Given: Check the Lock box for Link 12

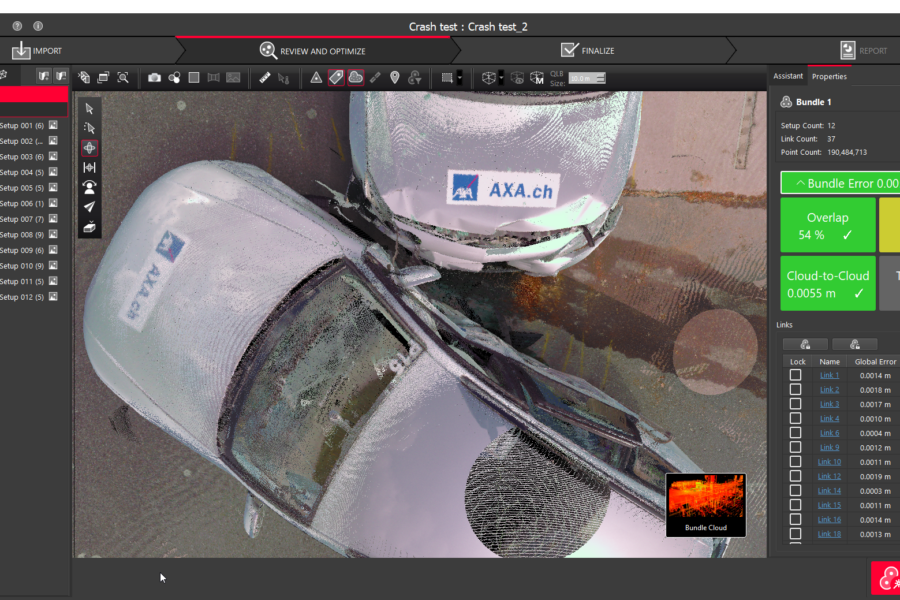Looking at the screenshot, I should click(796, 476).
